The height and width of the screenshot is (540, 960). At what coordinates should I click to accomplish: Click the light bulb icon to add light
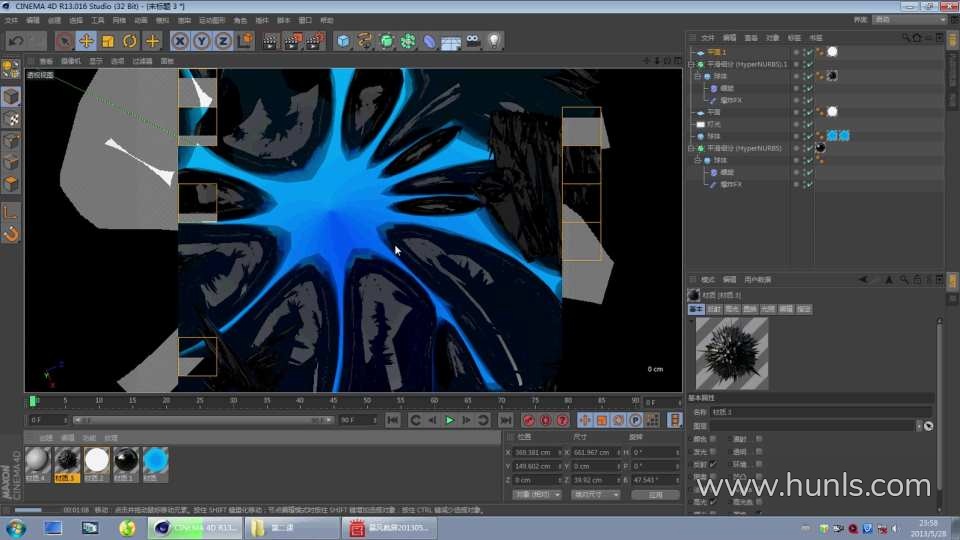point(493,41)
